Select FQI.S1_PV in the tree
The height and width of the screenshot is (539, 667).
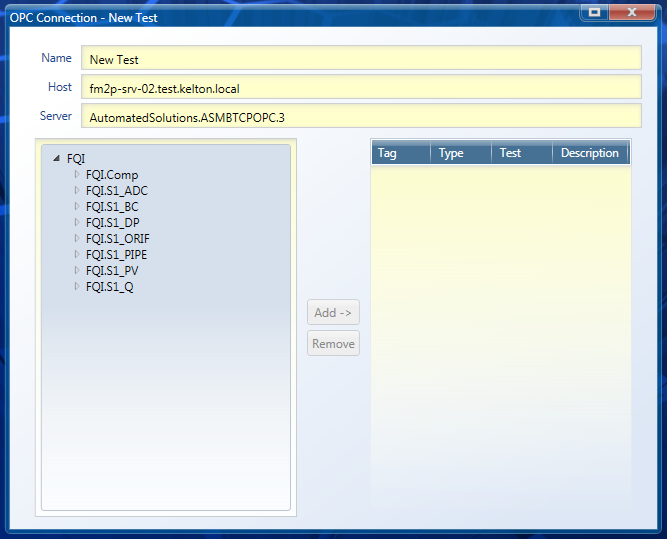(112, 271)
